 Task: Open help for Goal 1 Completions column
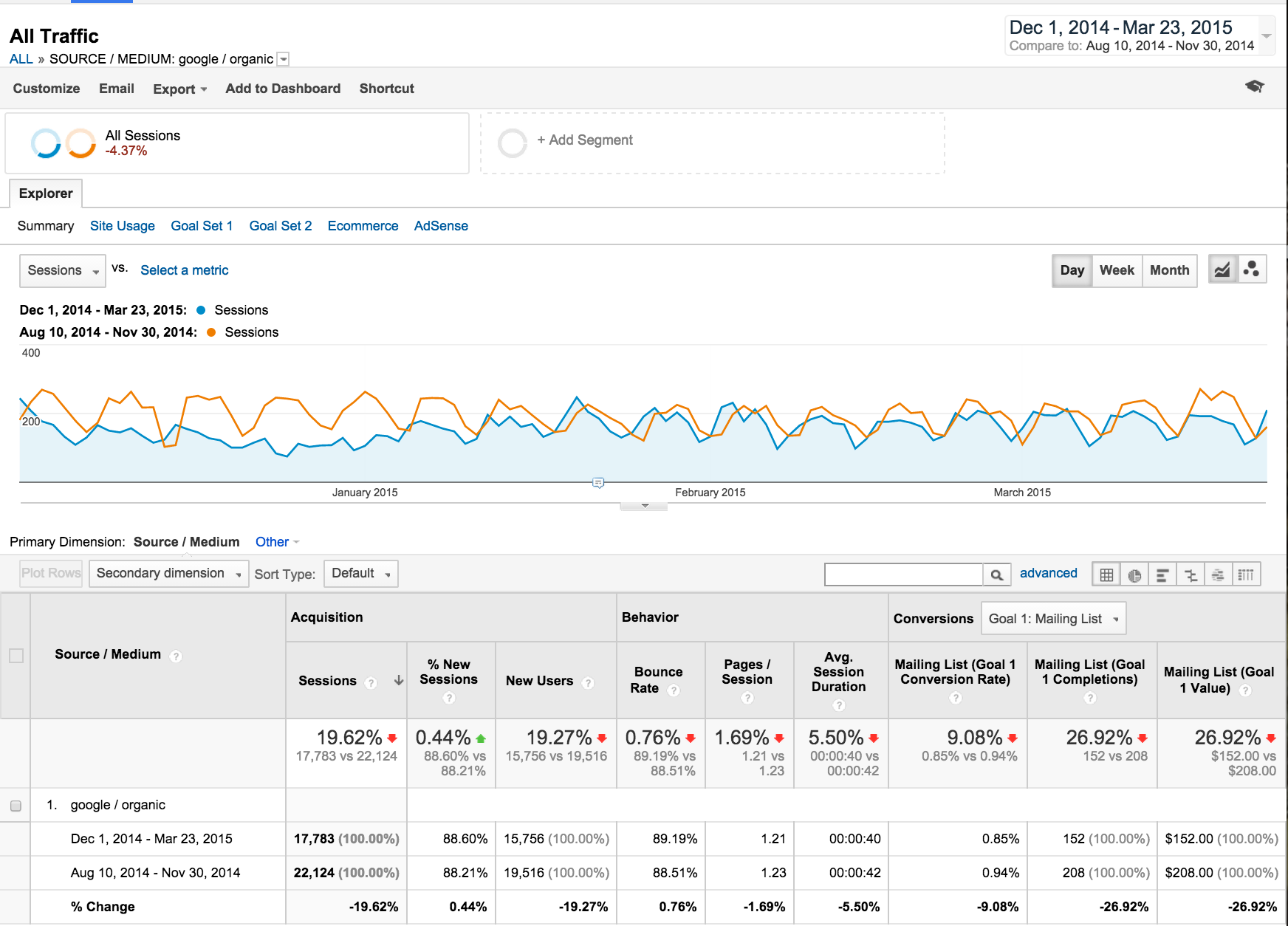pyautogui.click(x=1090, y=698)
